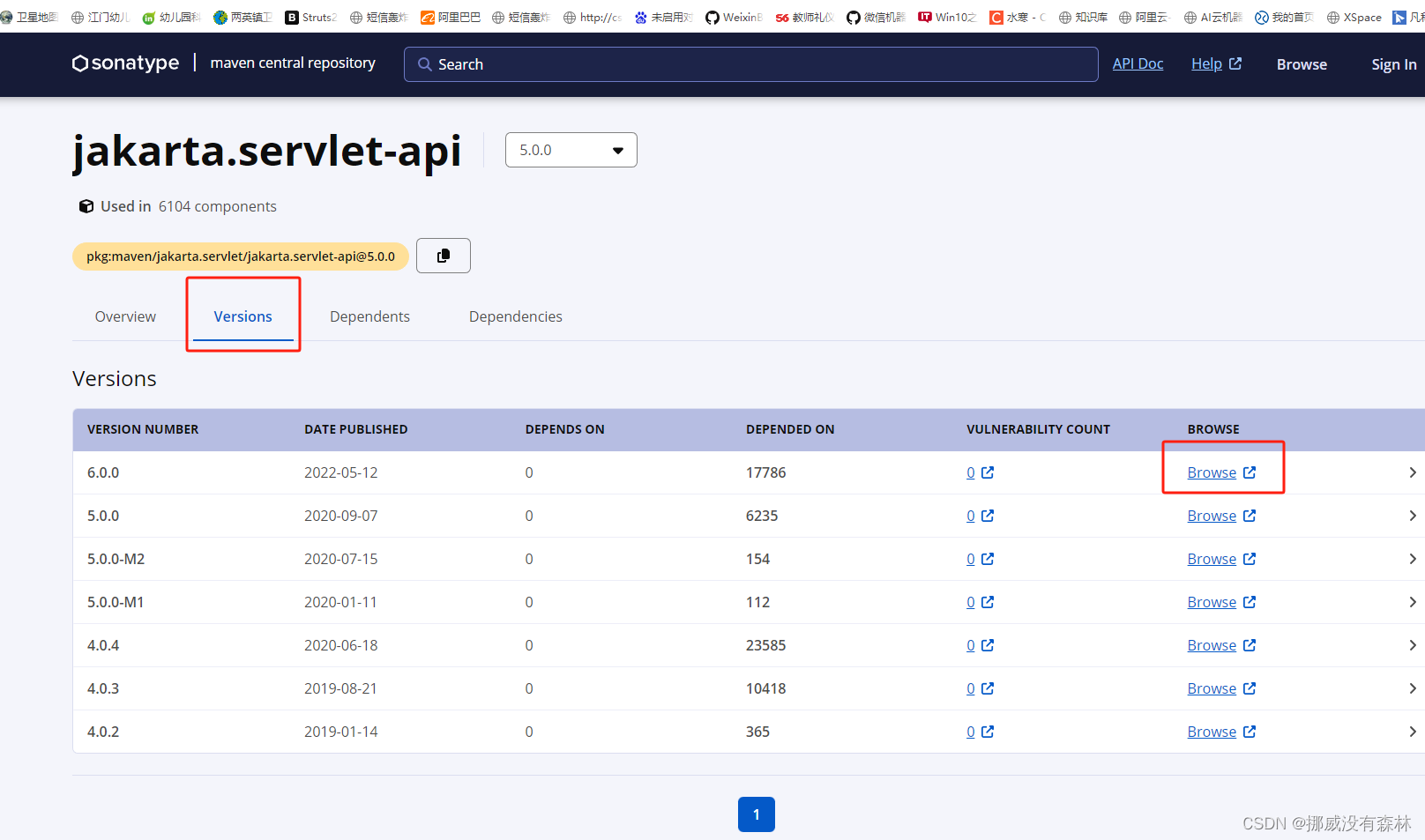Open the Help link in the header
The image size is (1425, 840).
point(1216,63)
